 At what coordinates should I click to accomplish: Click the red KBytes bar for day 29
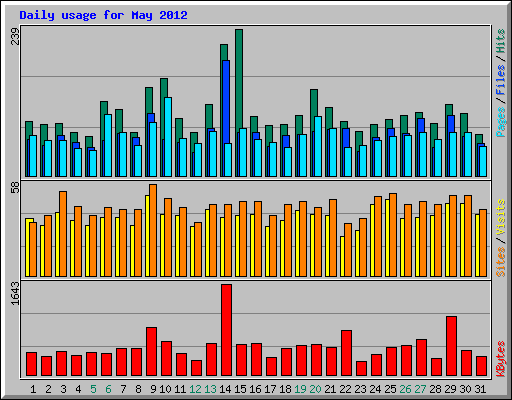[451, 346]
